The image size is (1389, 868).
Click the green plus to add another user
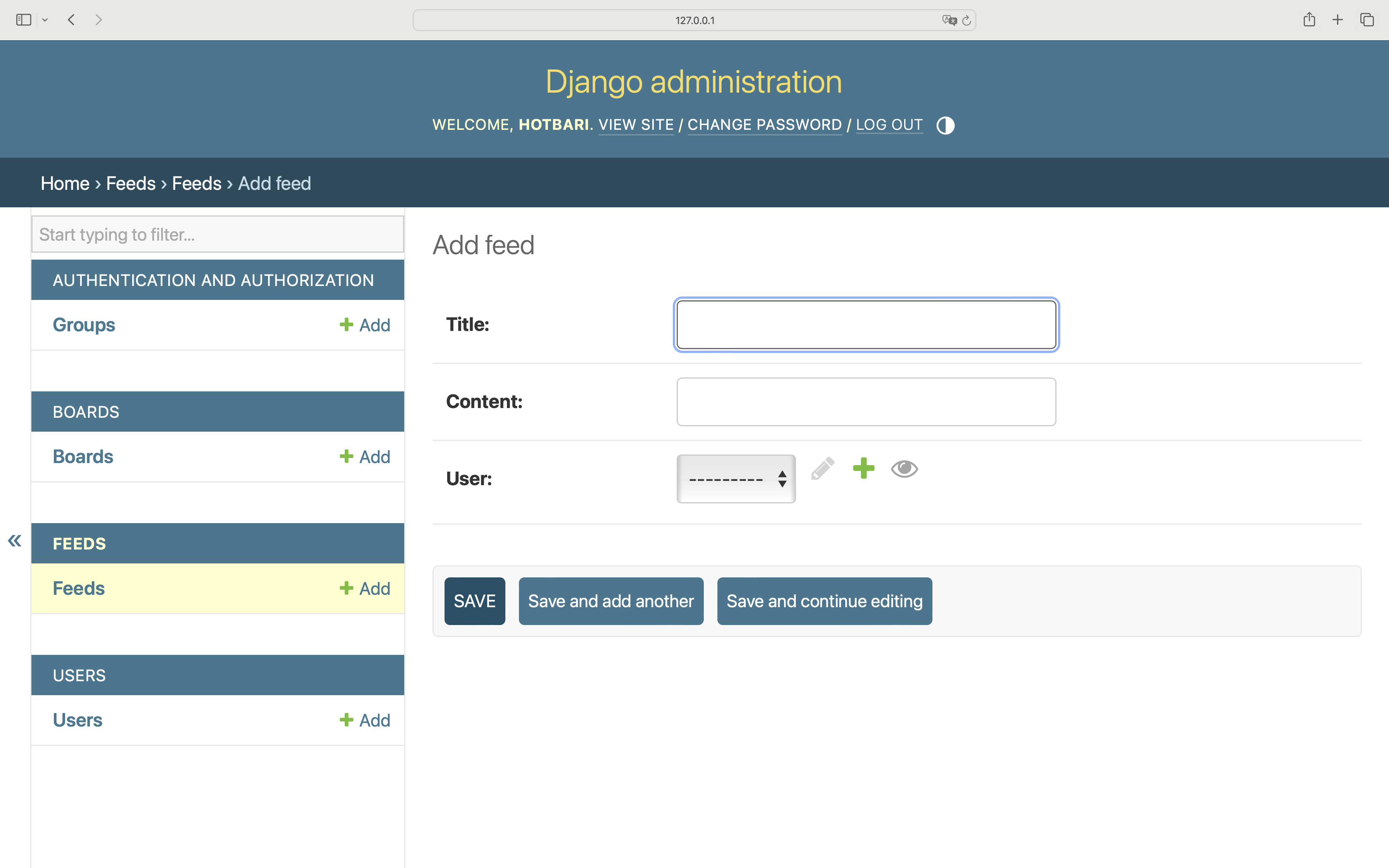[863, 468]
